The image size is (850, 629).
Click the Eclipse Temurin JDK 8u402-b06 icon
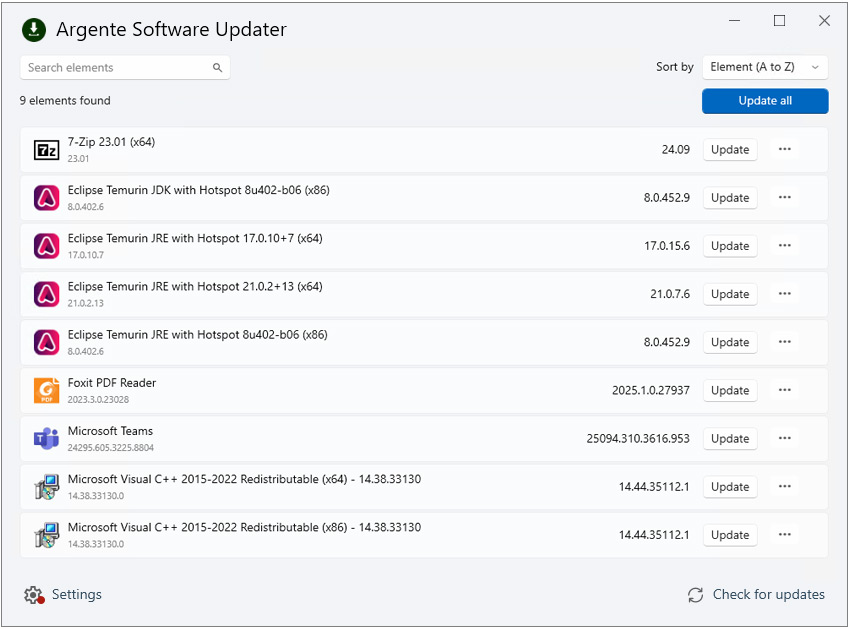tap(47, 198)
